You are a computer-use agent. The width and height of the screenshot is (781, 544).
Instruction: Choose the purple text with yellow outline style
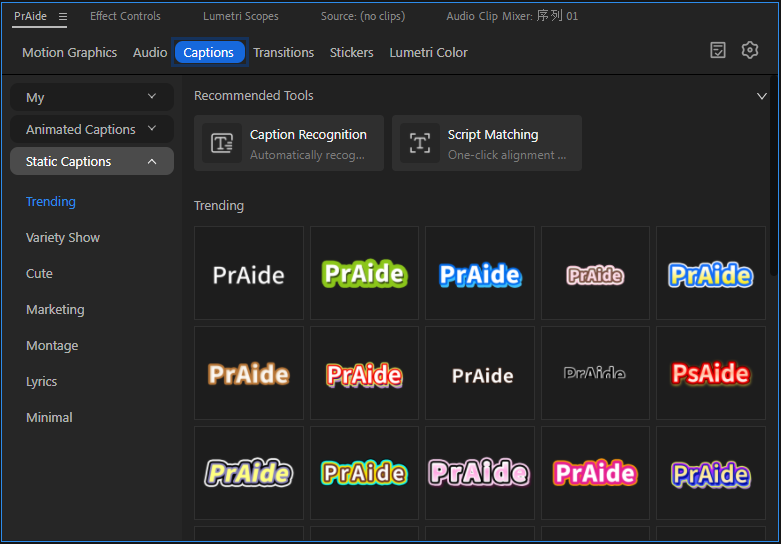click(711, 473)
